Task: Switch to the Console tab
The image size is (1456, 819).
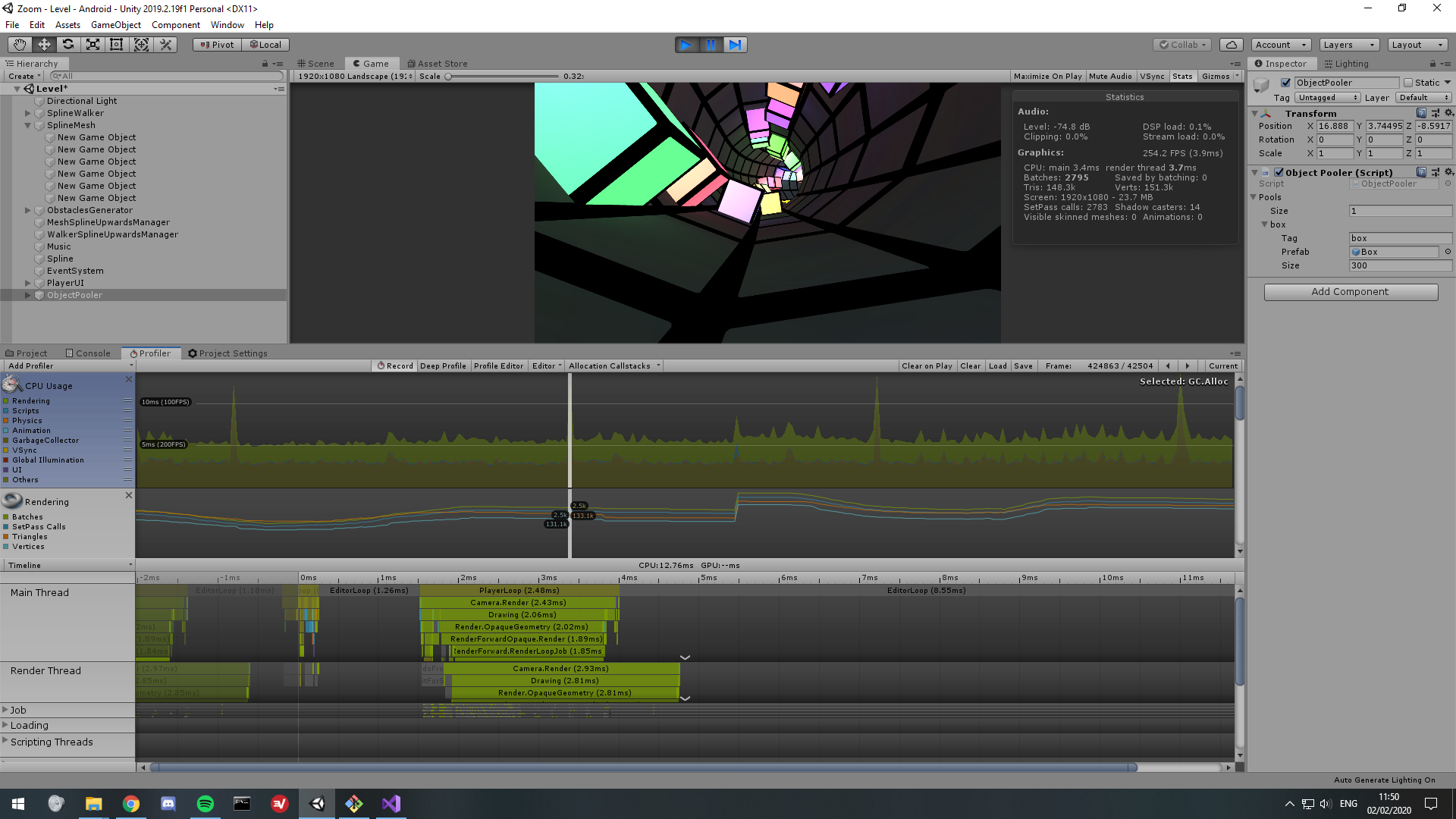Action: [88, 353]
